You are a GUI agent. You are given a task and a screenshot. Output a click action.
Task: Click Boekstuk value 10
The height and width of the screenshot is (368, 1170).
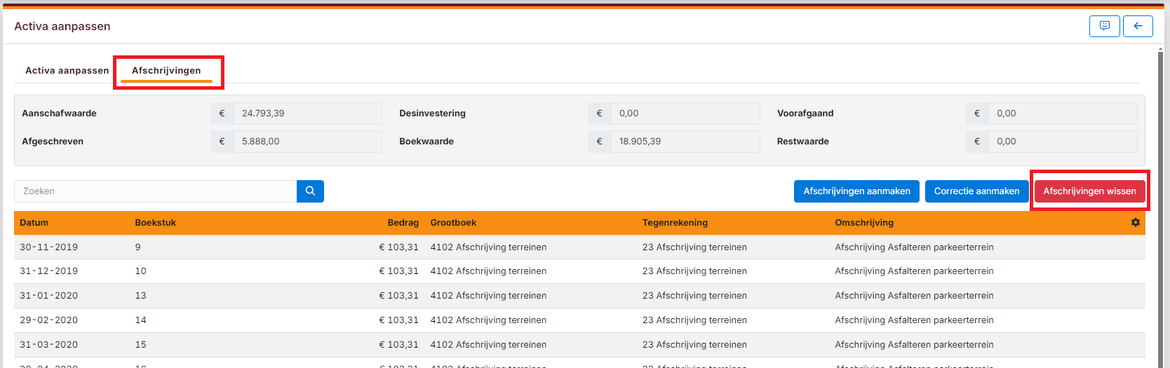tap(140, 271)
